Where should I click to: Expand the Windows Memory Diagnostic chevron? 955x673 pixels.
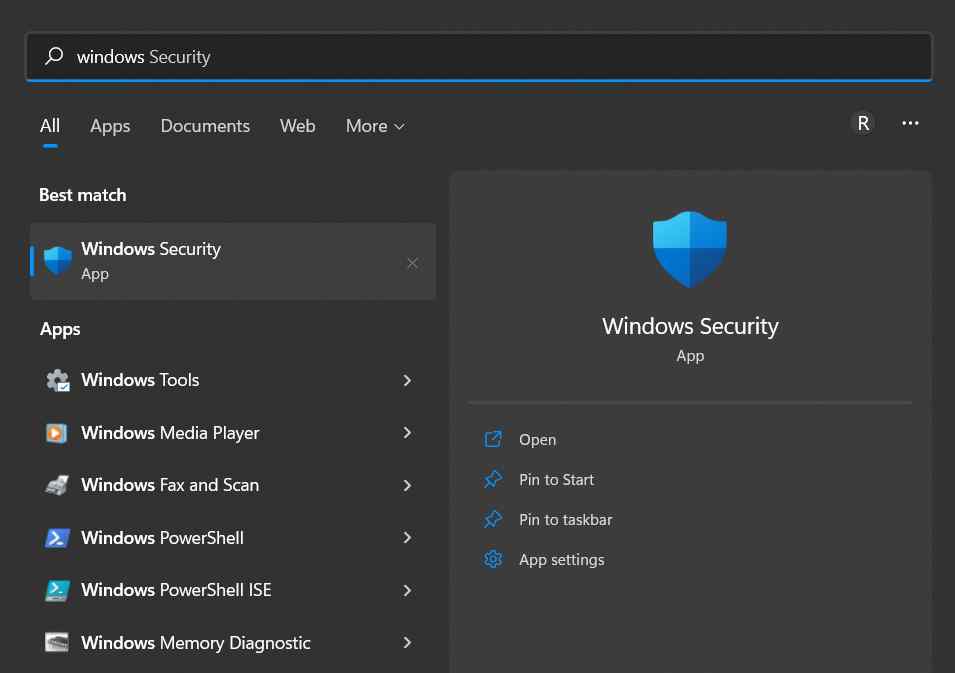(x=407, y=643)
